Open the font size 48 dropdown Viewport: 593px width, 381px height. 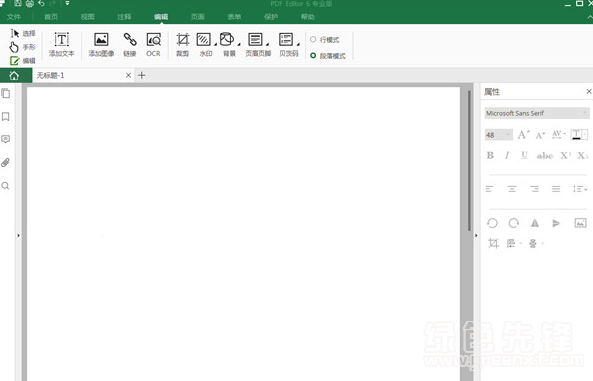click(499, 135)
